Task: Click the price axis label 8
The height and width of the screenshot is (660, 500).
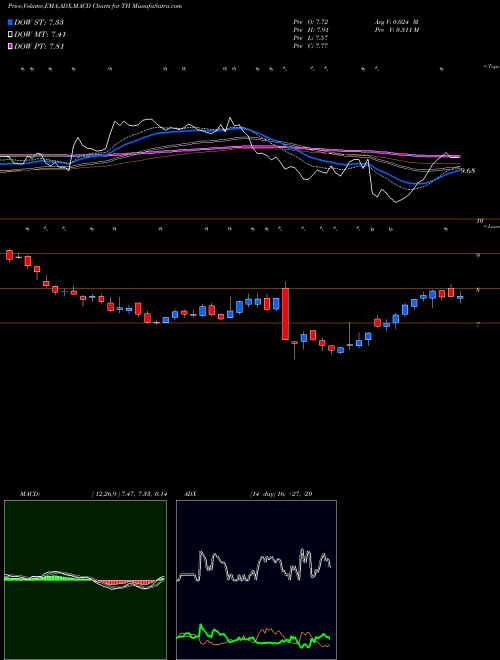Action: tap(478, 290)
